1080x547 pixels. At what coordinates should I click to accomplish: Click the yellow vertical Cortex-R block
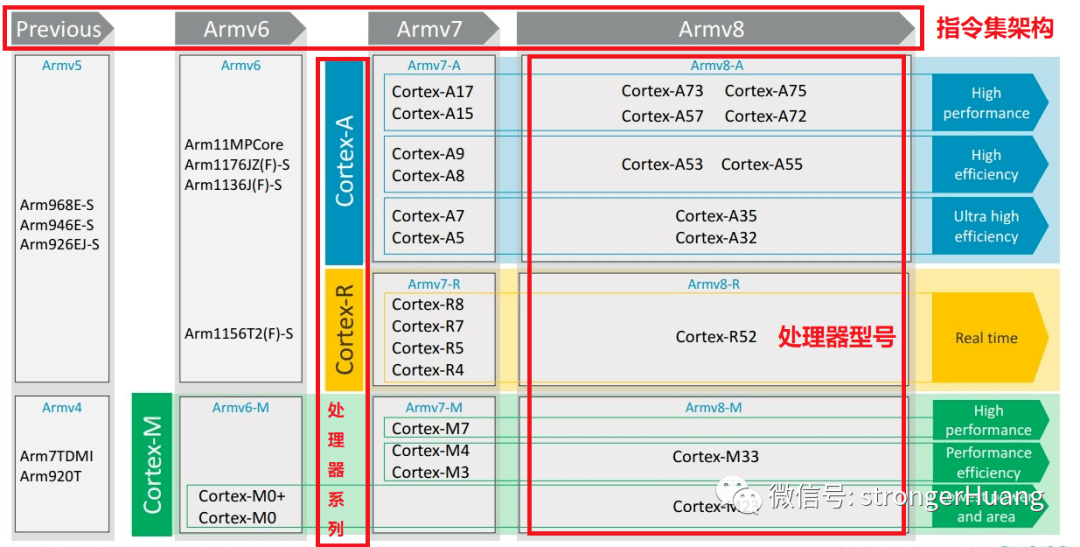345,328
